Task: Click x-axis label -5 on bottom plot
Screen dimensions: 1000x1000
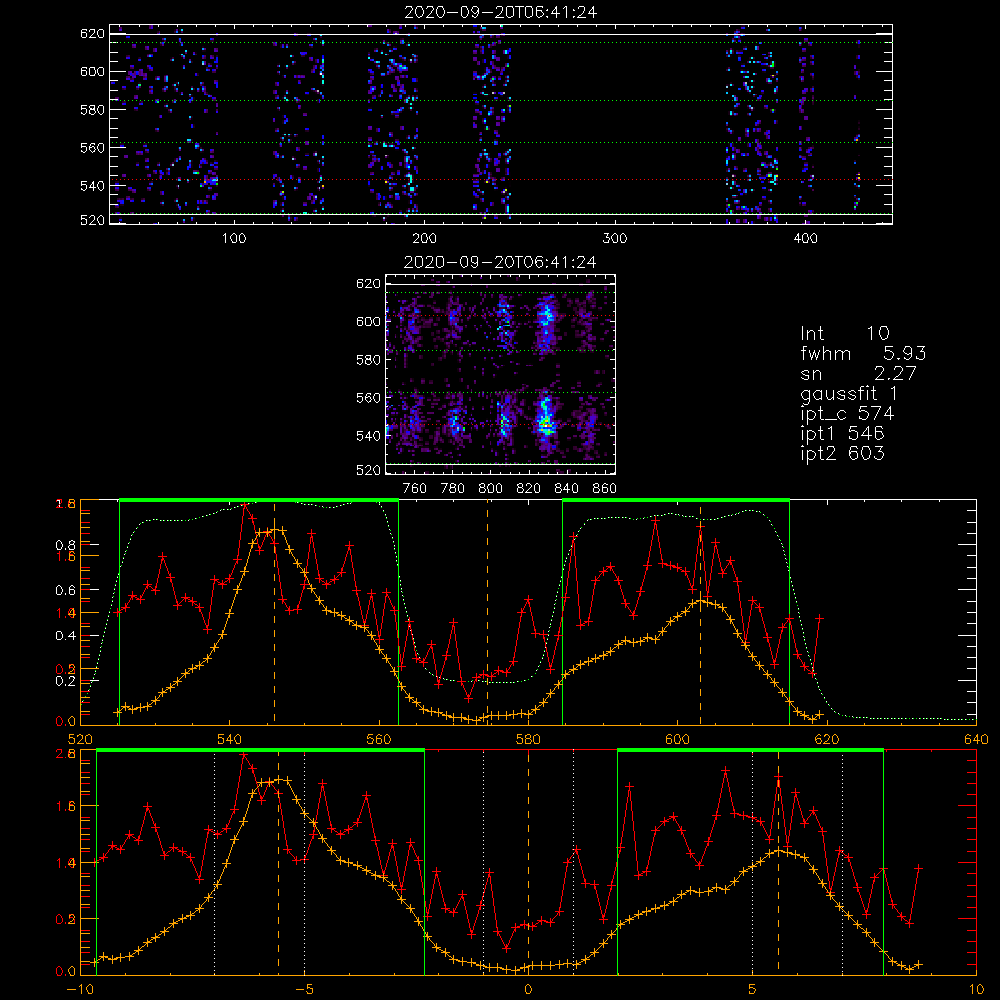Action: pyautogui.click(x=304, y=990)
